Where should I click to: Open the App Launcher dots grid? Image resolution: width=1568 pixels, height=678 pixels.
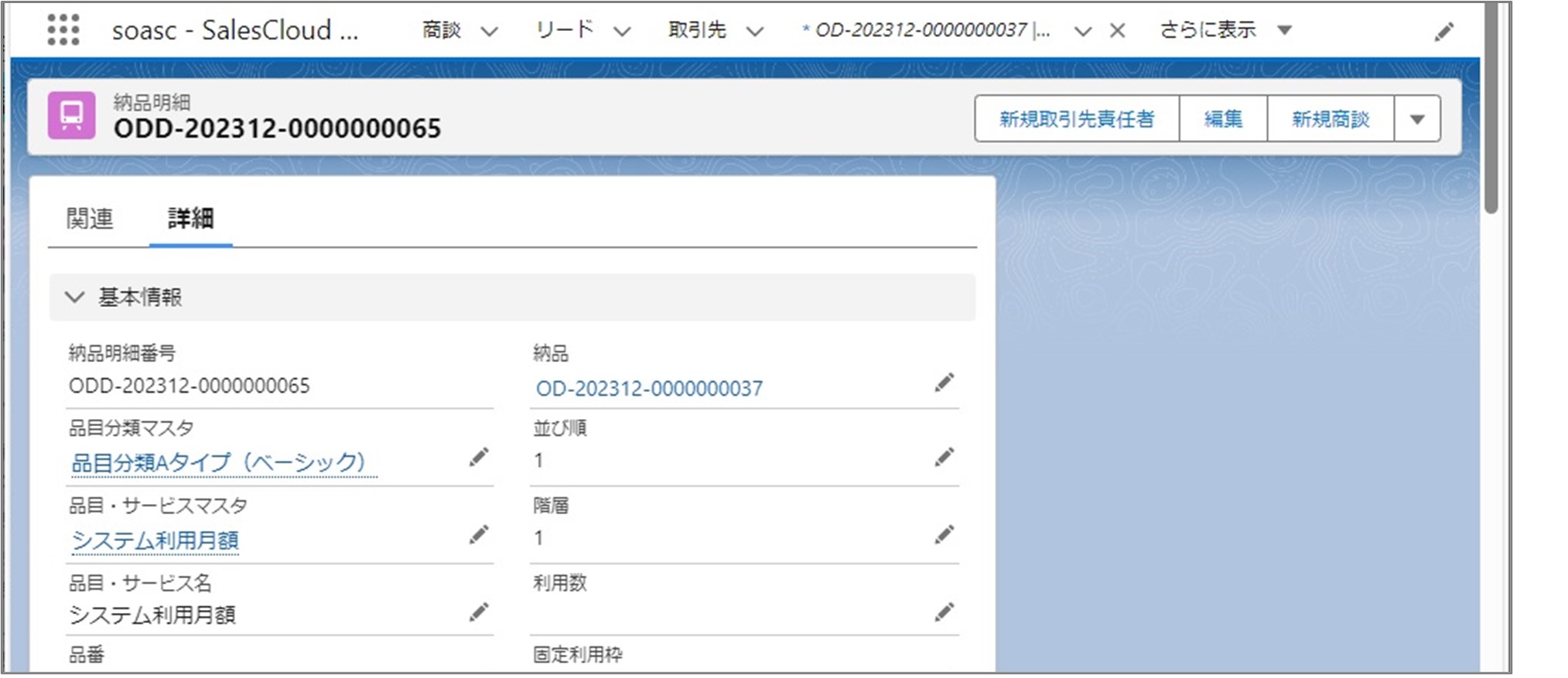63,30
